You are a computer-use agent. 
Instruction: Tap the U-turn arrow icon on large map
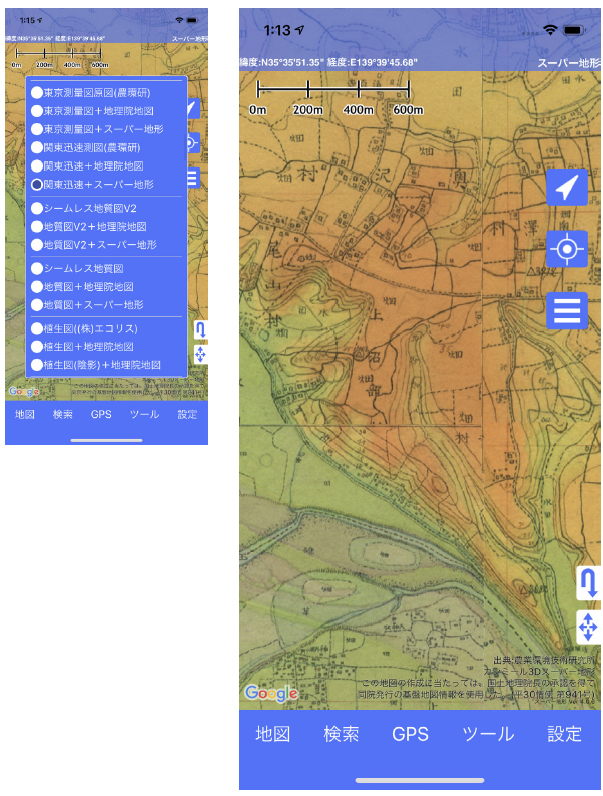pos(589,583)
